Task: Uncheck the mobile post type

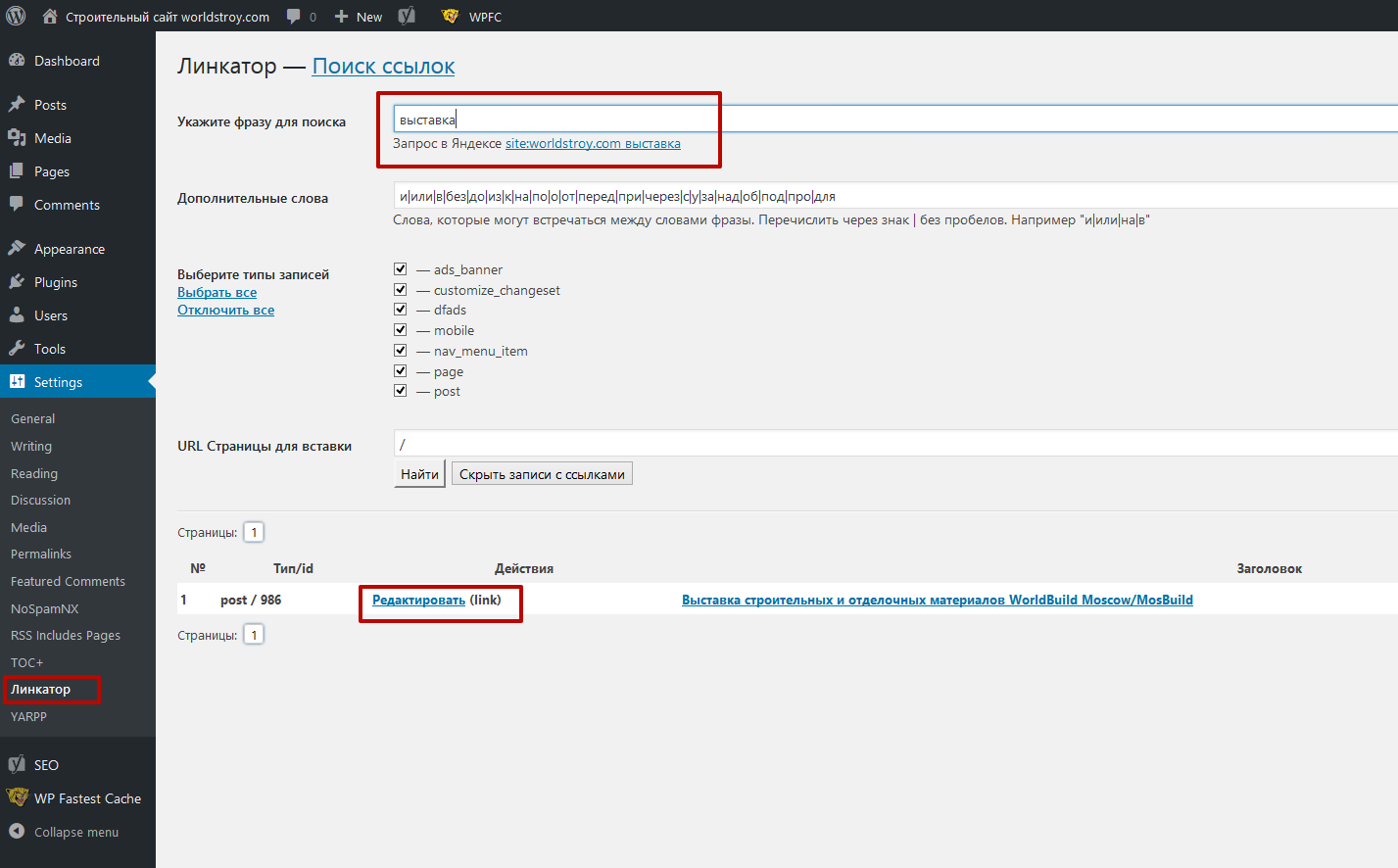Action: click(x=400, y=330)
